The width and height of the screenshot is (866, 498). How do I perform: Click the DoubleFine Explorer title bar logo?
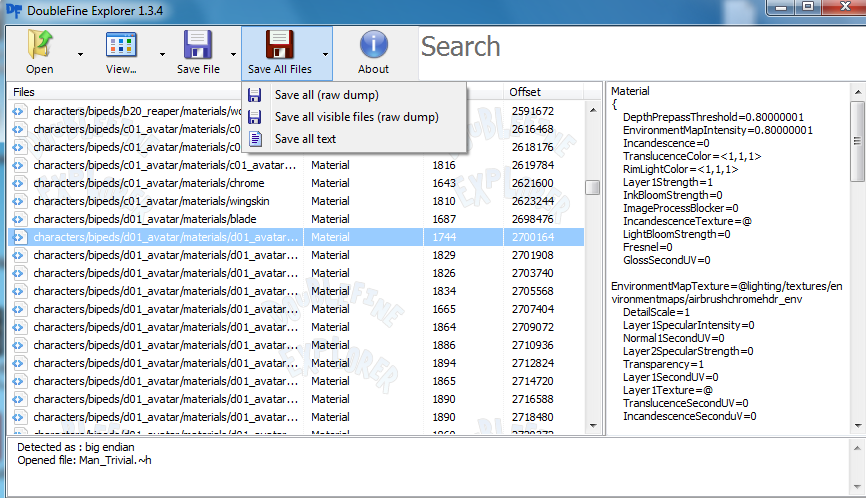coord(14,10)
